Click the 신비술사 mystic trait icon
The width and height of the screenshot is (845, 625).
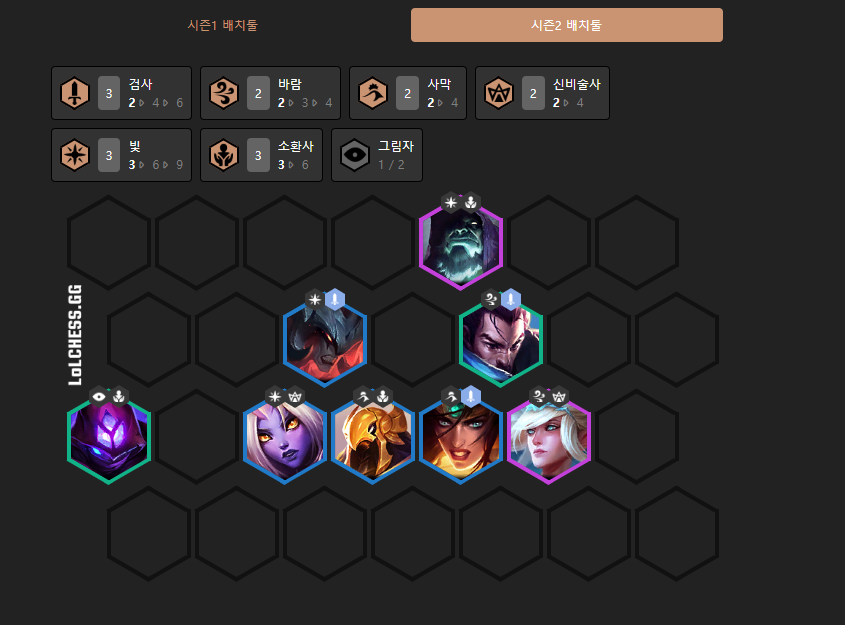pos(498,93)
